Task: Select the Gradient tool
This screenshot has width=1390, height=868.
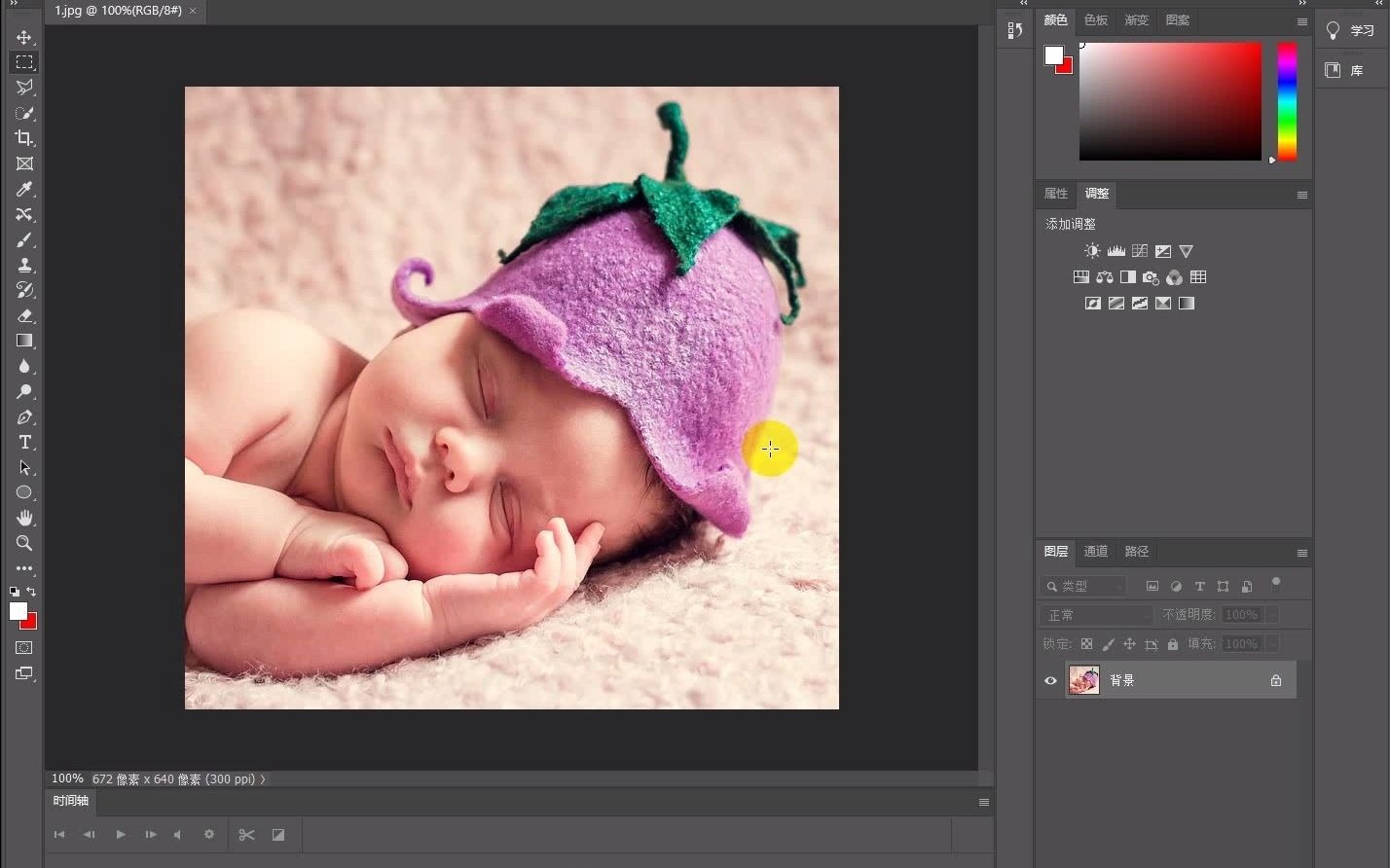Action: coord(24,341)
